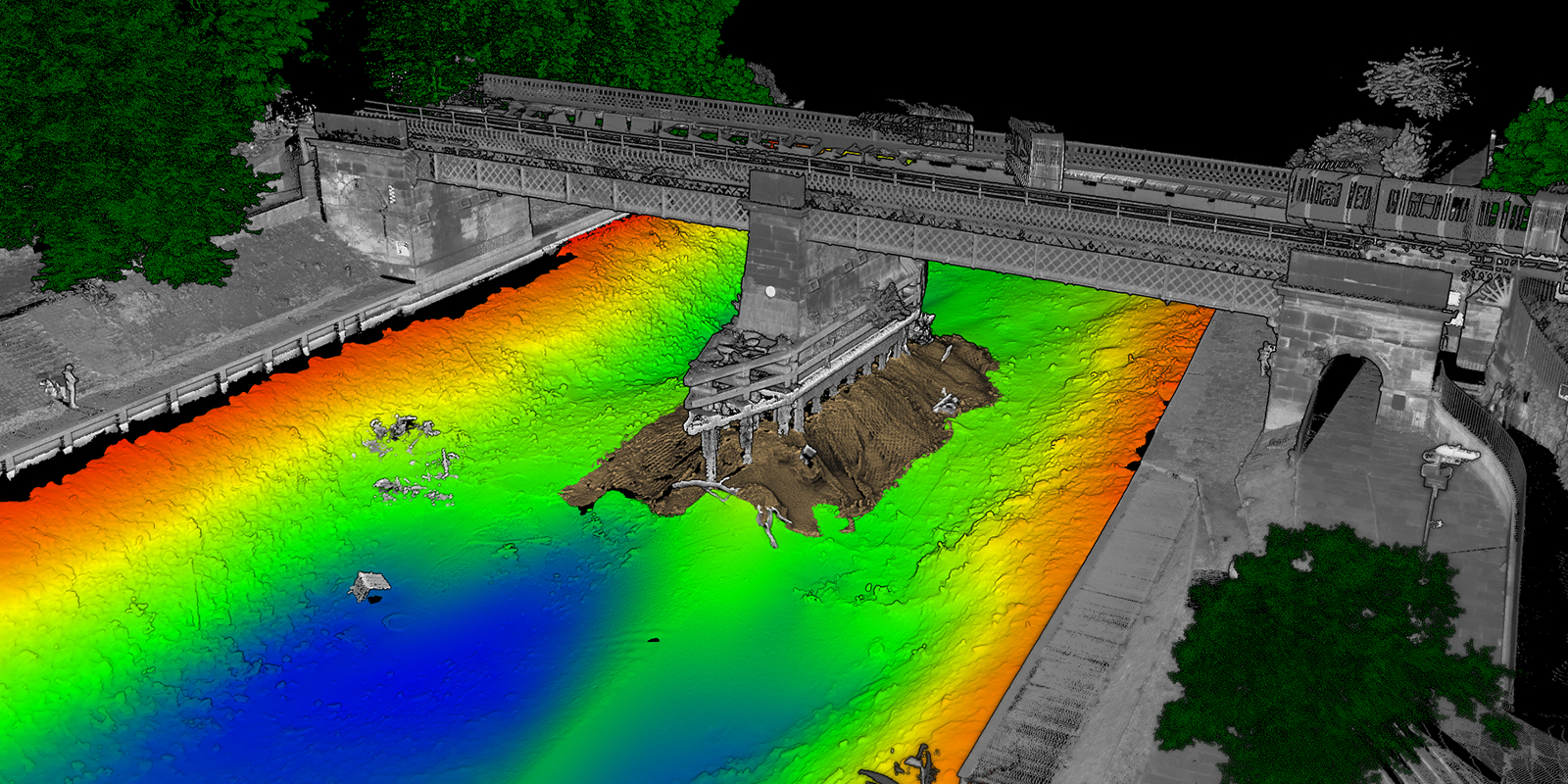Select the standing person on the left riverbank
Image resolution: width=1568 pixels, height=784 pixels.
click(70, 385)
